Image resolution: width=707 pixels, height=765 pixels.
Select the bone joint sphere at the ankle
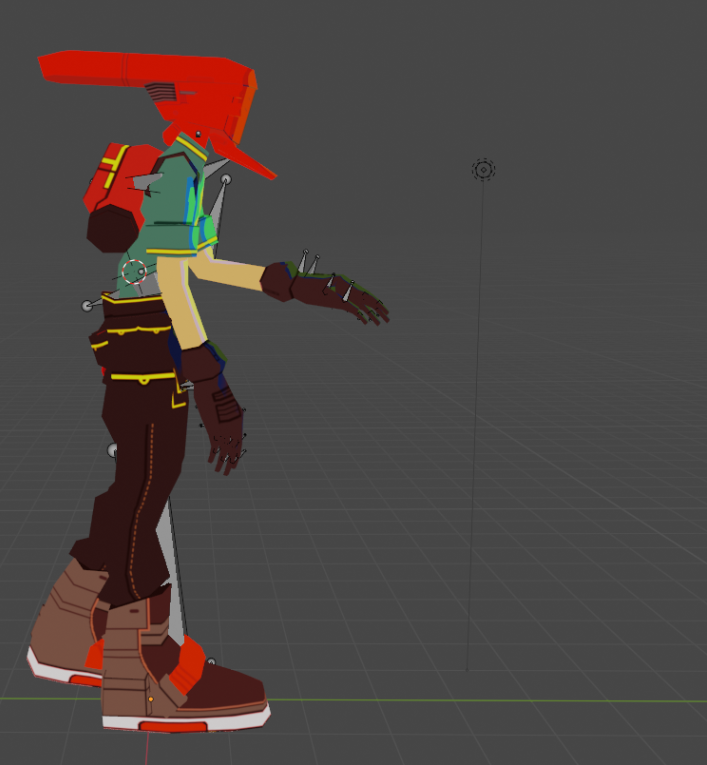(211, 662)
